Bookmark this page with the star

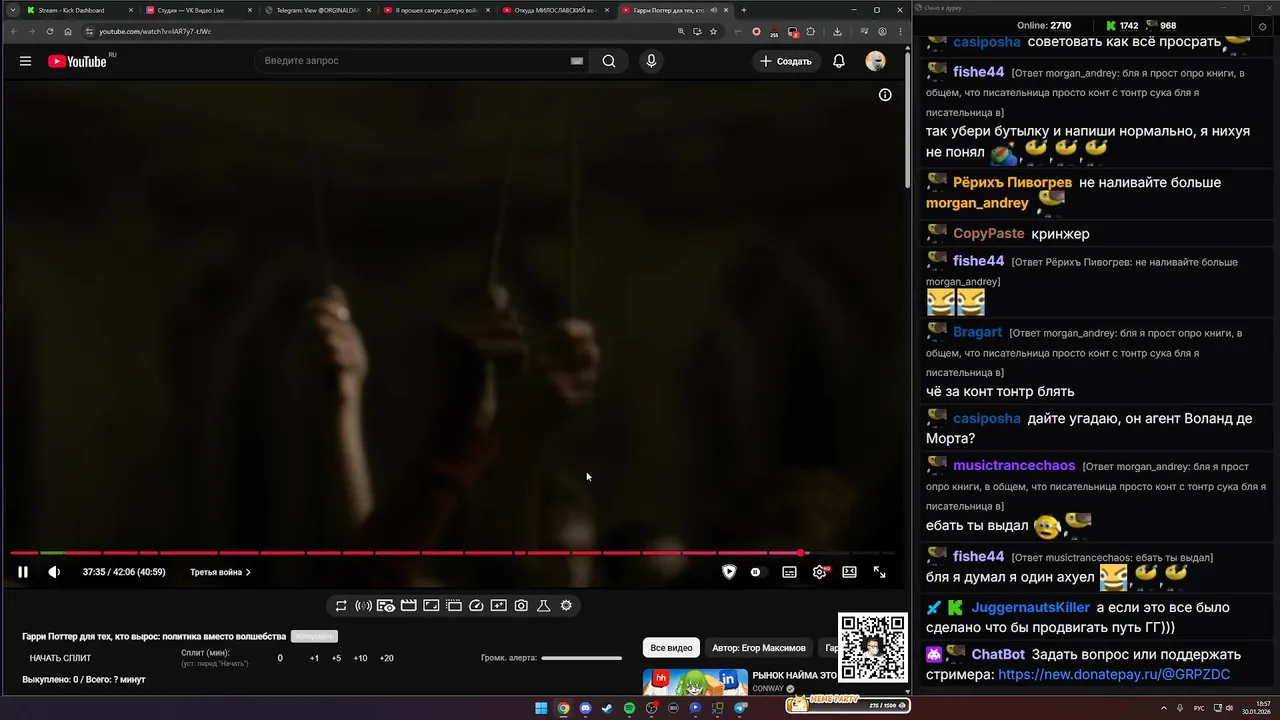(x=713, y=31)
